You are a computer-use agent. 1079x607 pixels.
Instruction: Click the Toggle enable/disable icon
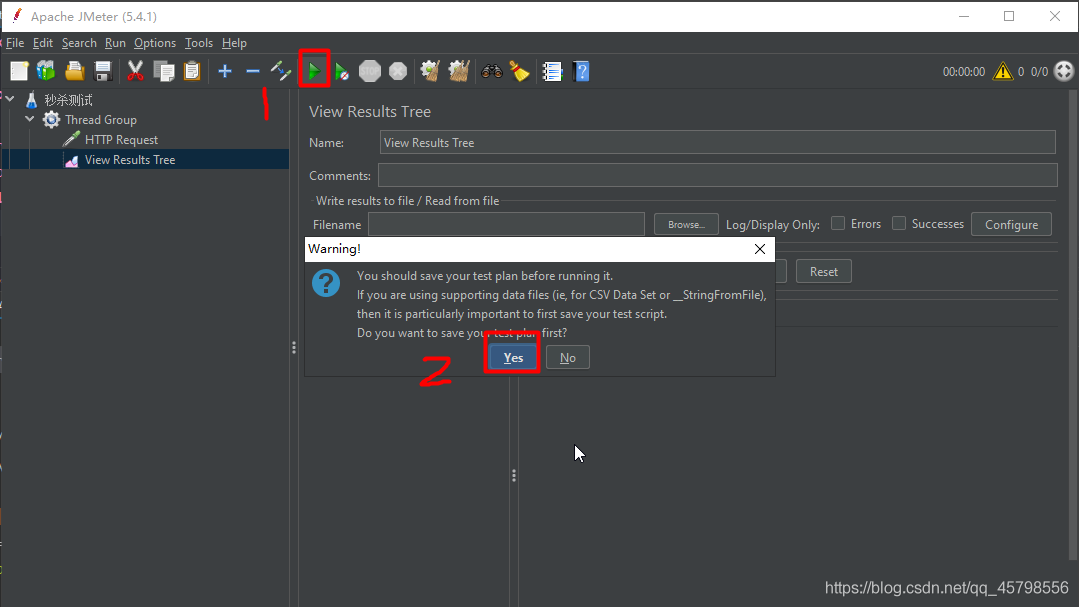click(281, 71)
